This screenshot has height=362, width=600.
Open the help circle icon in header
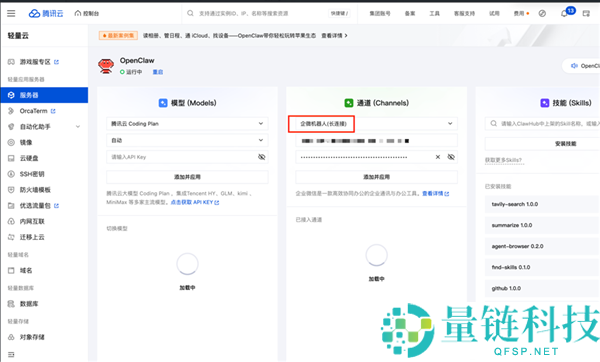(x=542, y=13)
